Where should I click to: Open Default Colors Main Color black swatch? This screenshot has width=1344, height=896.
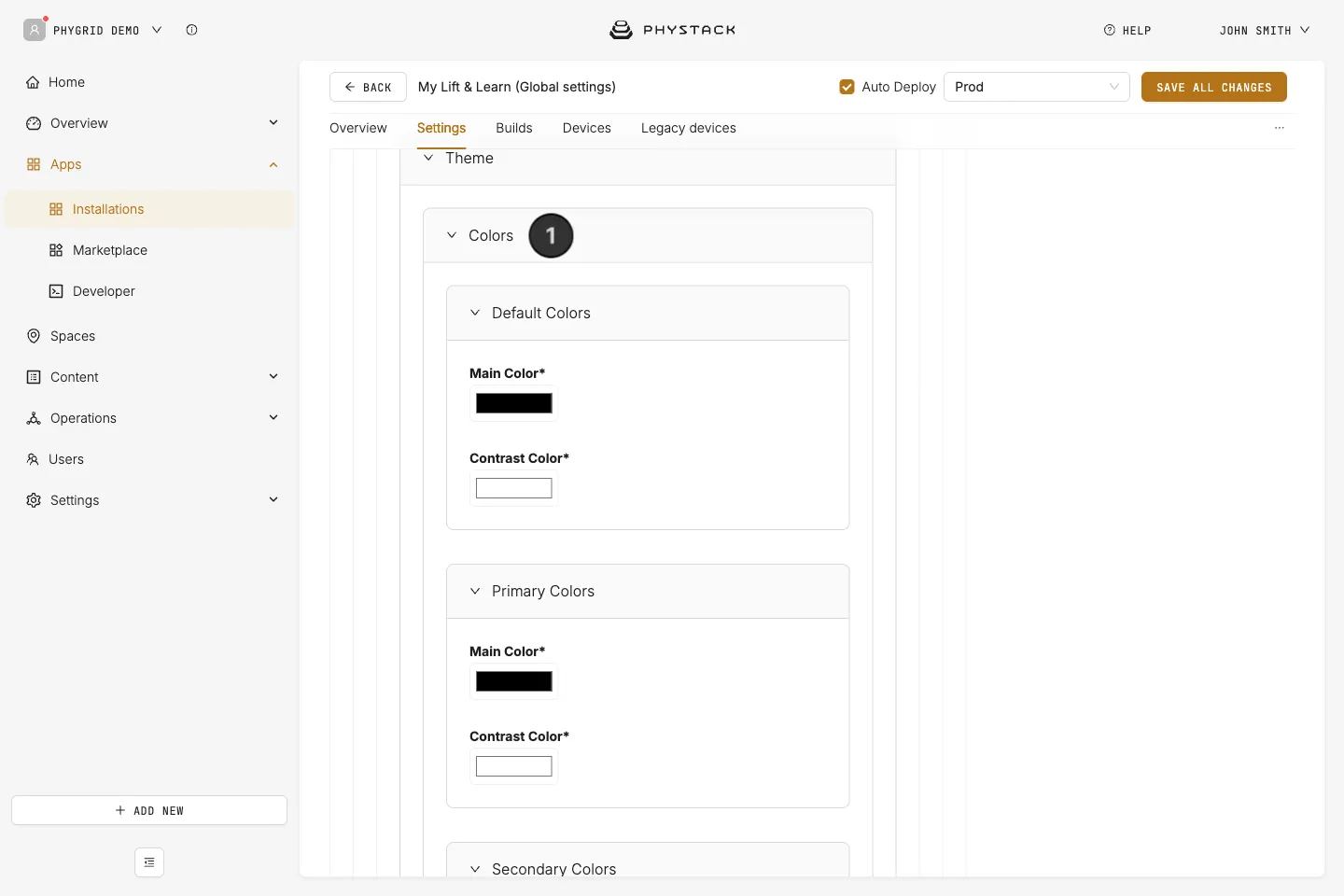point(514,403)
